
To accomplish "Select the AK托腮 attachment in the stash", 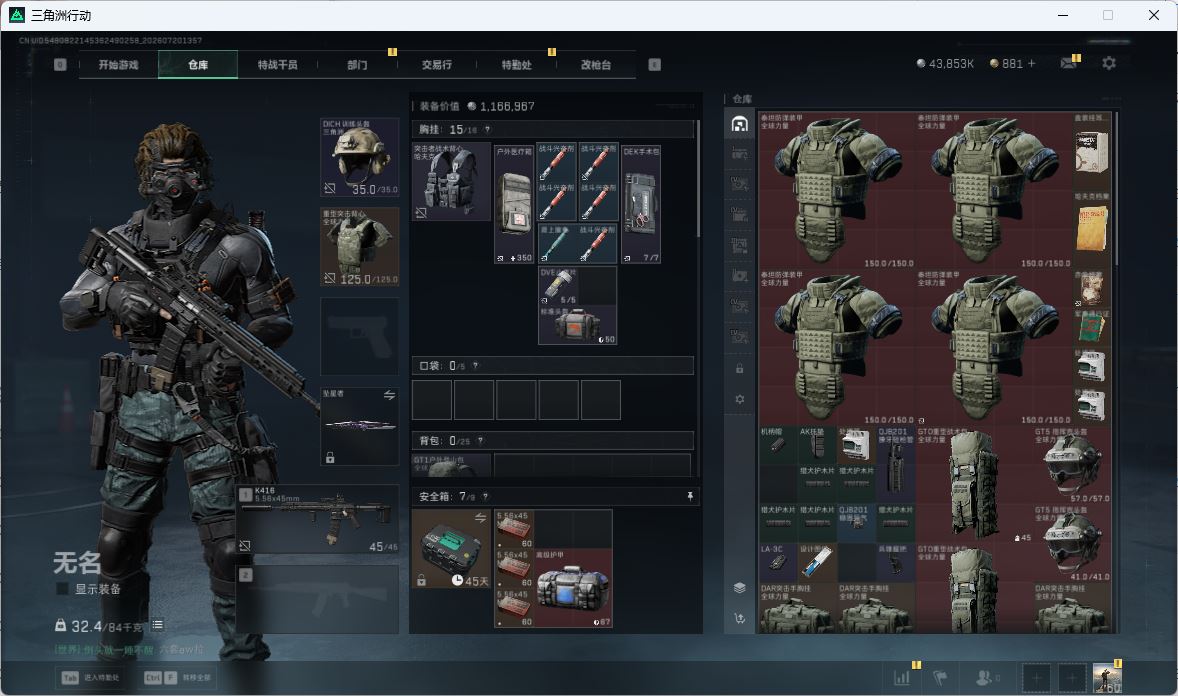I will click(x=817, y=446).
